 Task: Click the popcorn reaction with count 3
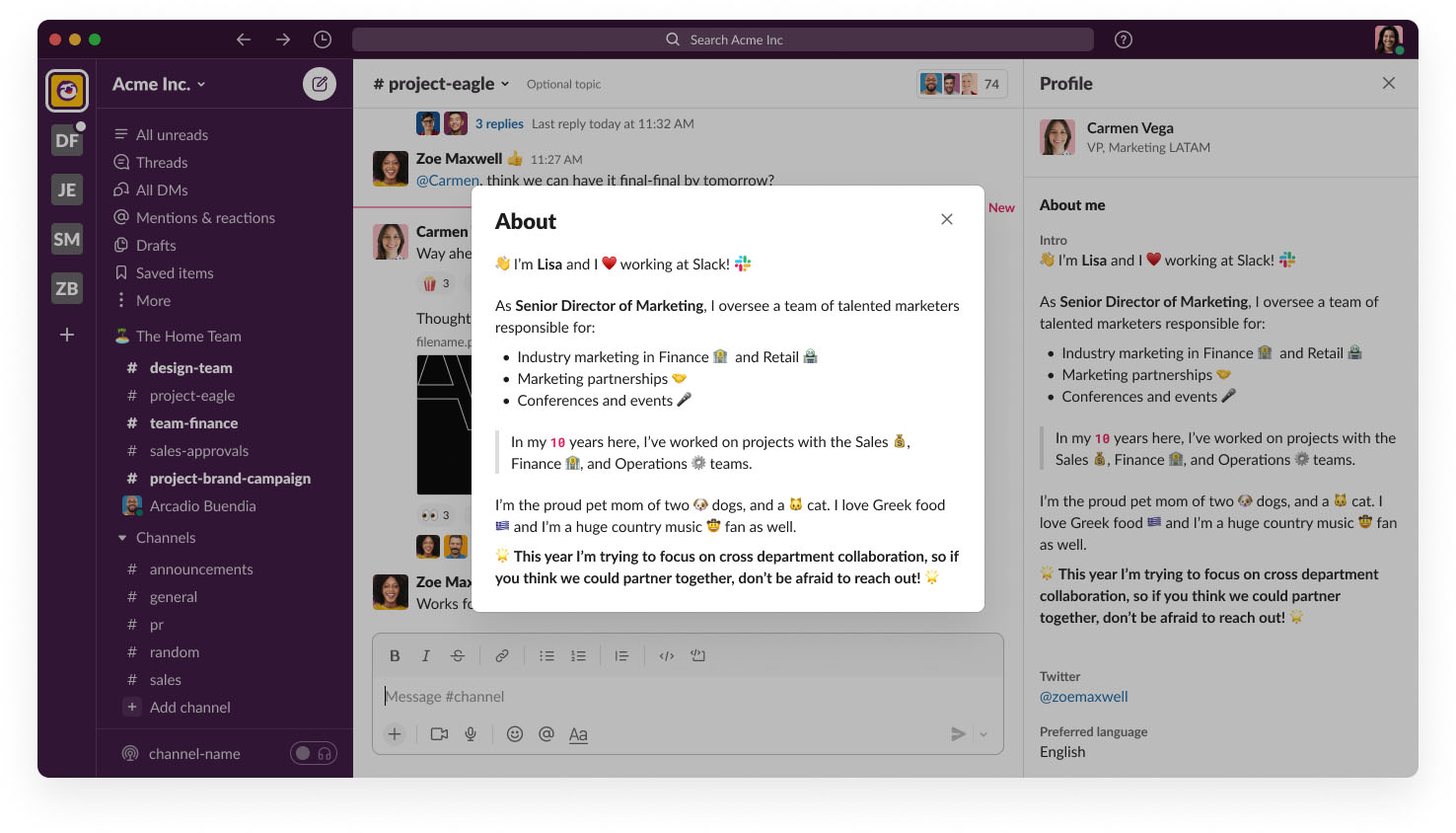pos(436,283)
